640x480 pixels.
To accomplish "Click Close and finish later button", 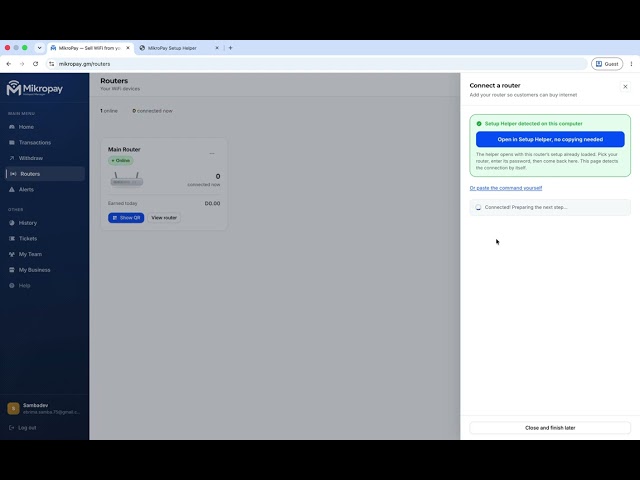I will click(x=550, y=428).
